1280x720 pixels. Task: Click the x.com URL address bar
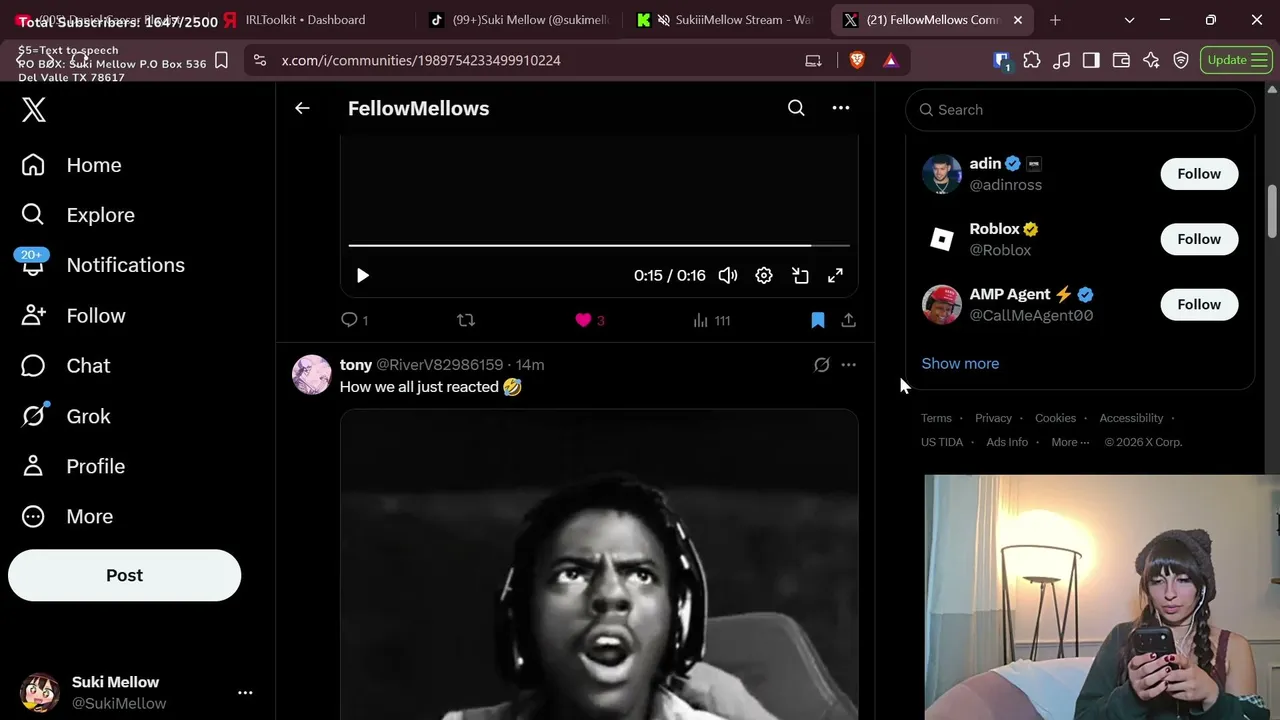[x=421, y=60]
